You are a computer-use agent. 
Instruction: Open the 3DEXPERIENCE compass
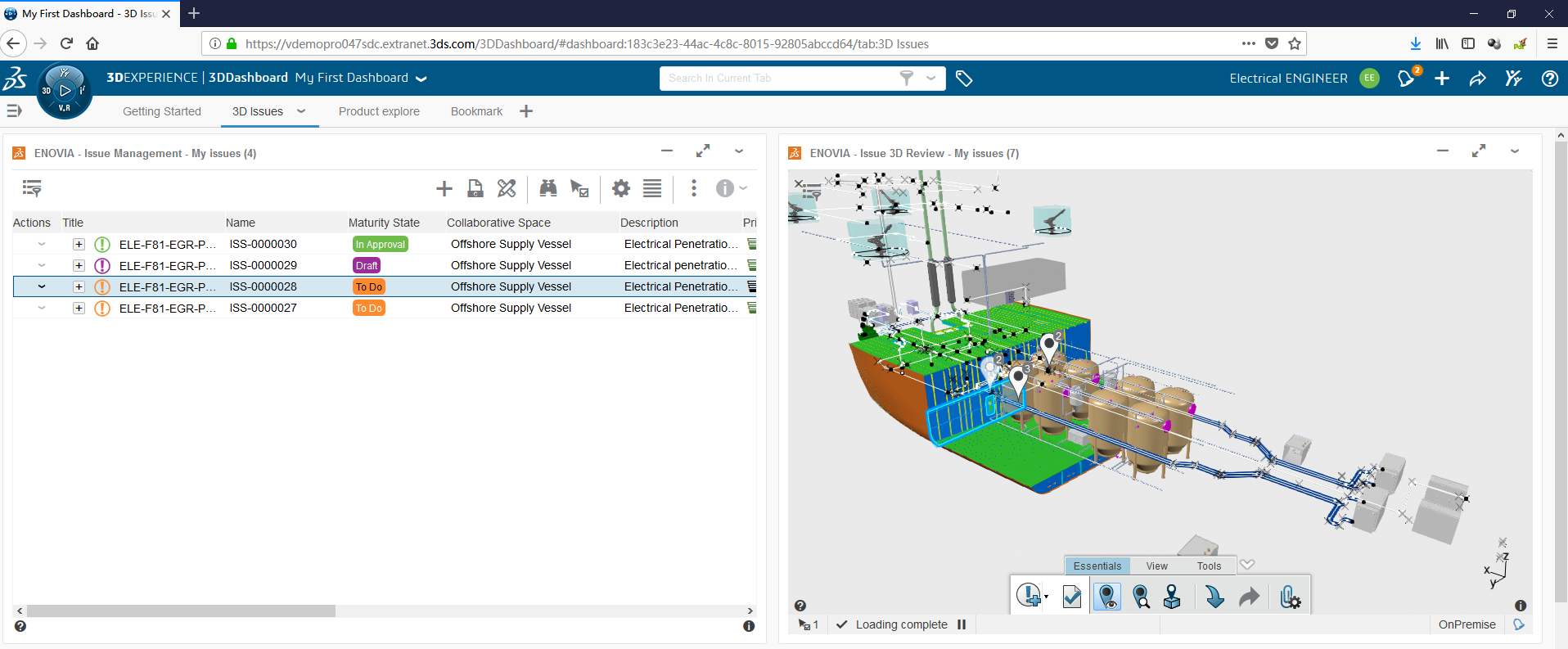[x=64, y=90]
